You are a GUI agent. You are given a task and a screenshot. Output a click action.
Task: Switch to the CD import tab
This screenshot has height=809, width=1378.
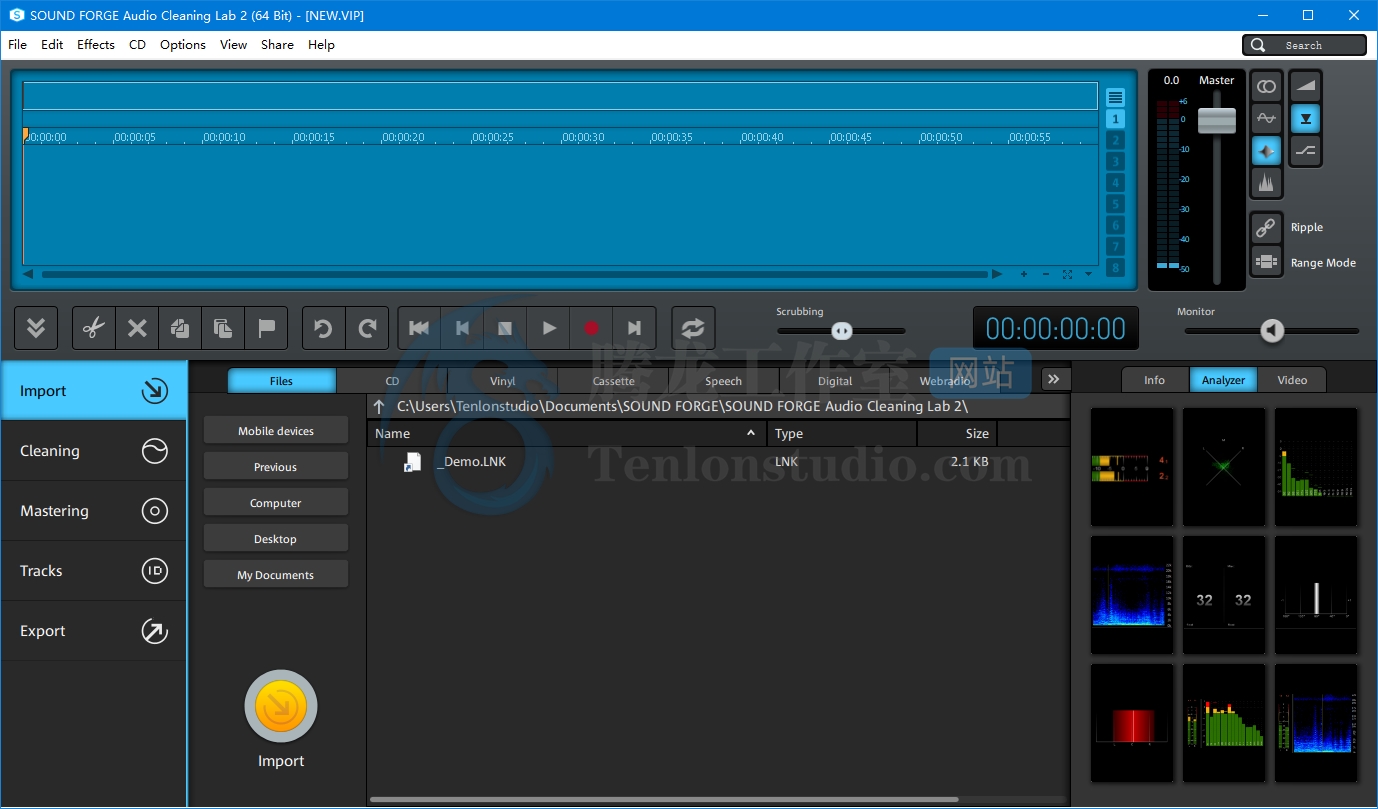click(x=392, y=381)
